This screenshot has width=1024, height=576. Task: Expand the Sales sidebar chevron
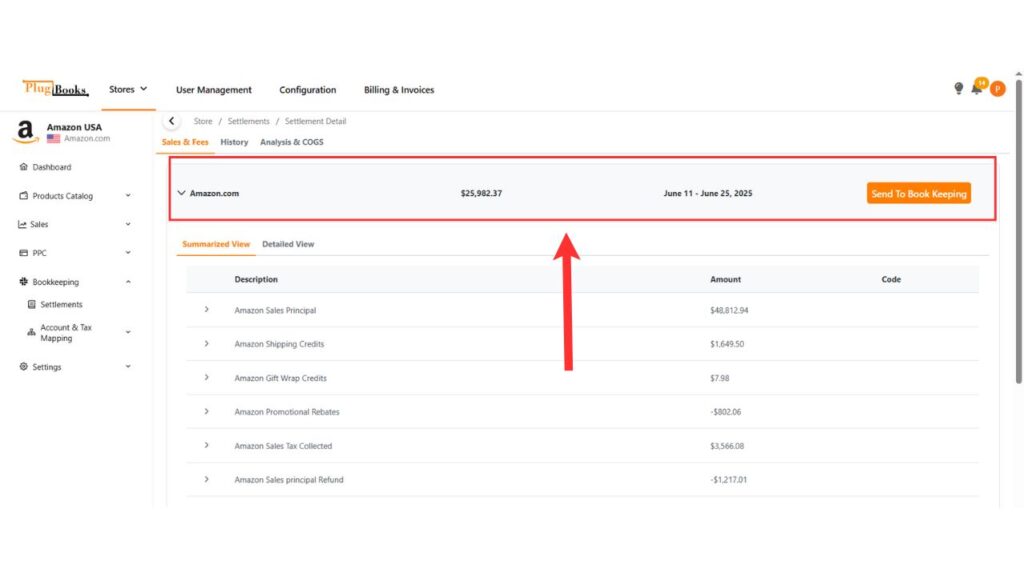128,224
